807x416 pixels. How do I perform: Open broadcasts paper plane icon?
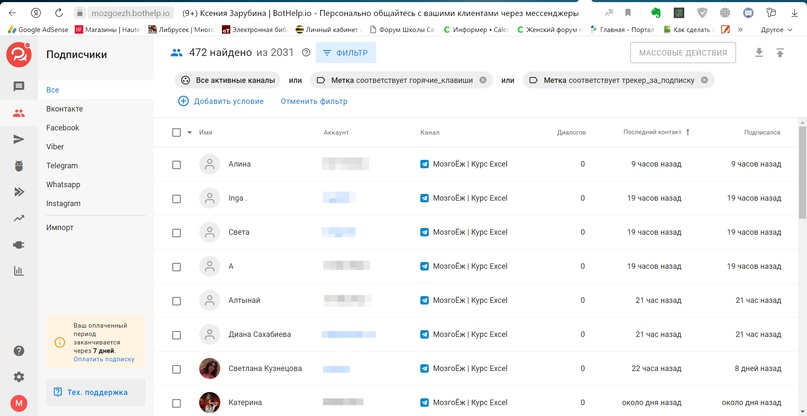(18, 140)
